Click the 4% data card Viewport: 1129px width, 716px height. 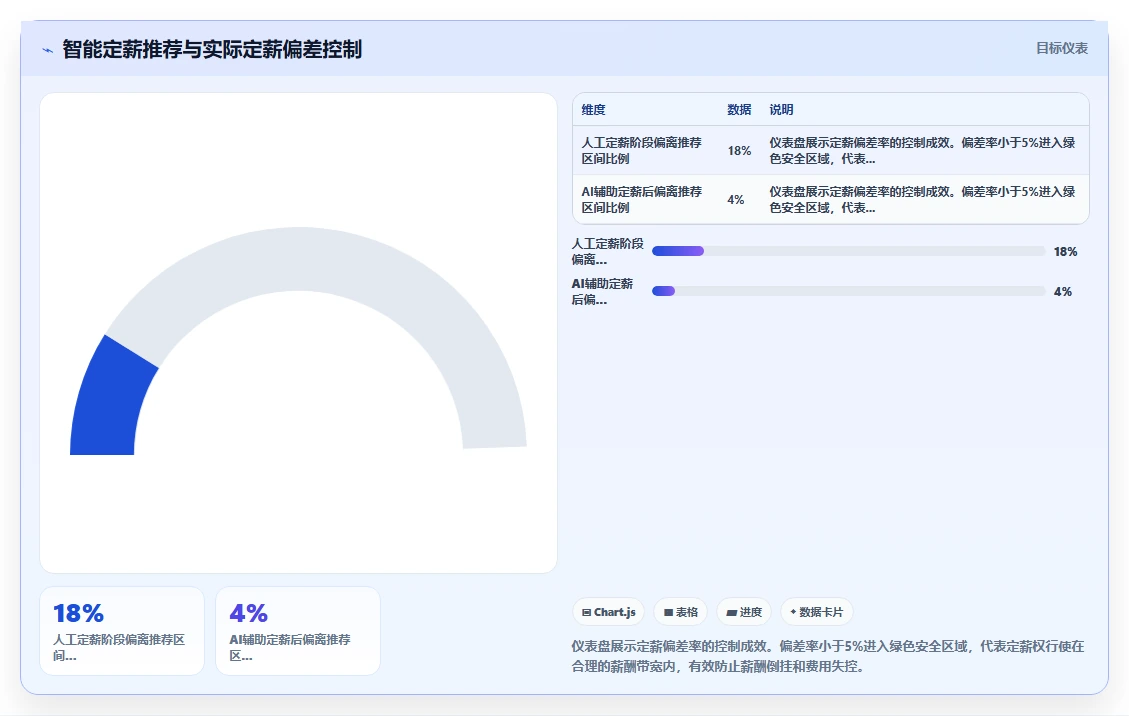point(297,631)
